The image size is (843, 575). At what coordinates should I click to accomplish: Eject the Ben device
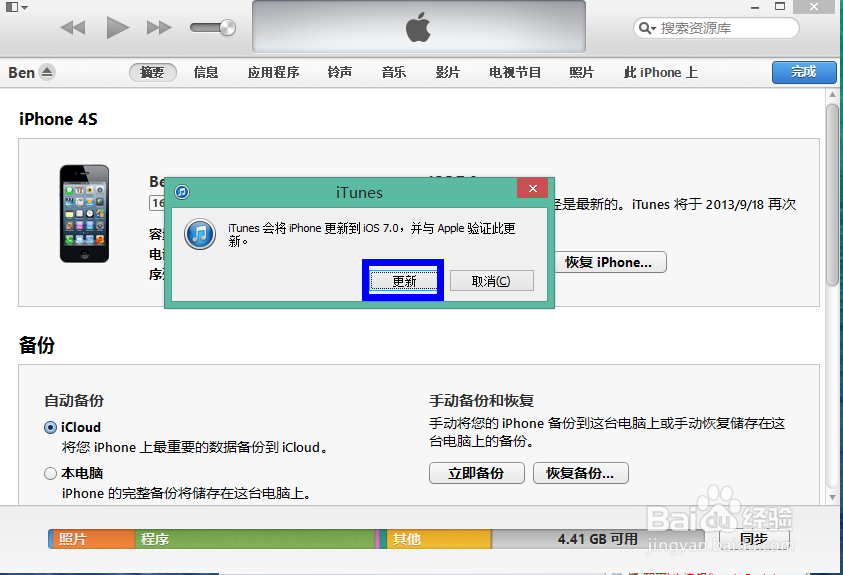[47, 72]
